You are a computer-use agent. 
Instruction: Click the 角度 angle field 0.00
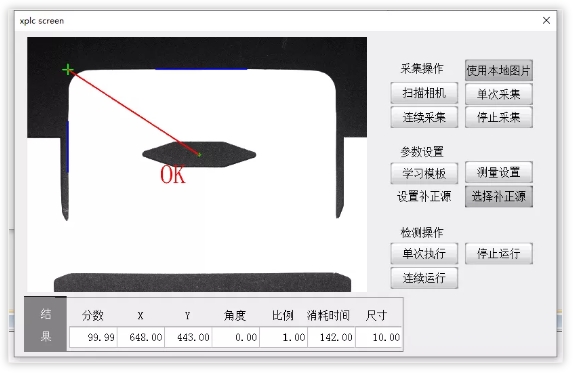click(x=236, y=337)
